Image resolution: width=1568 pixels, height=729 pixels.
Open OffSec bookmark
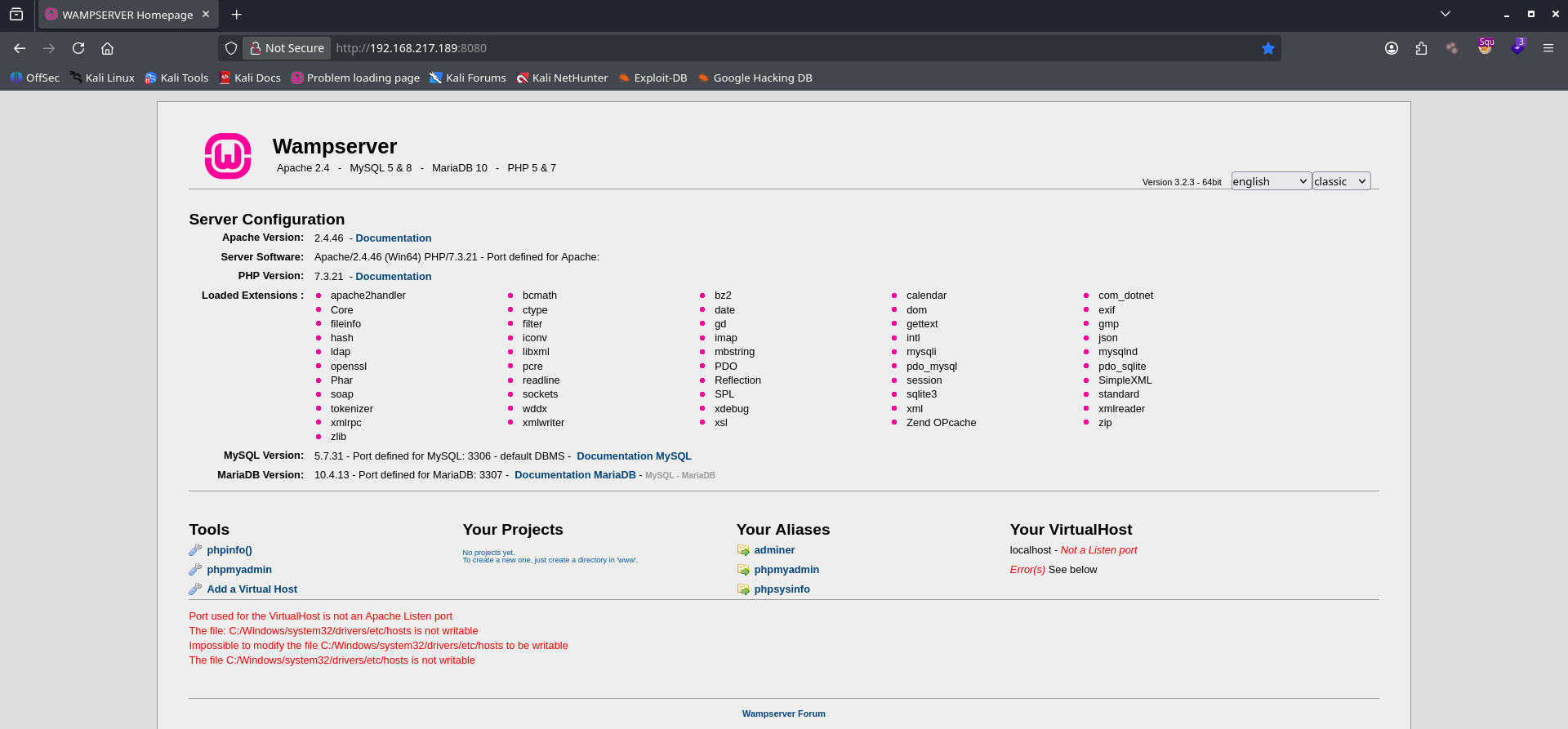tap(34, 78)
